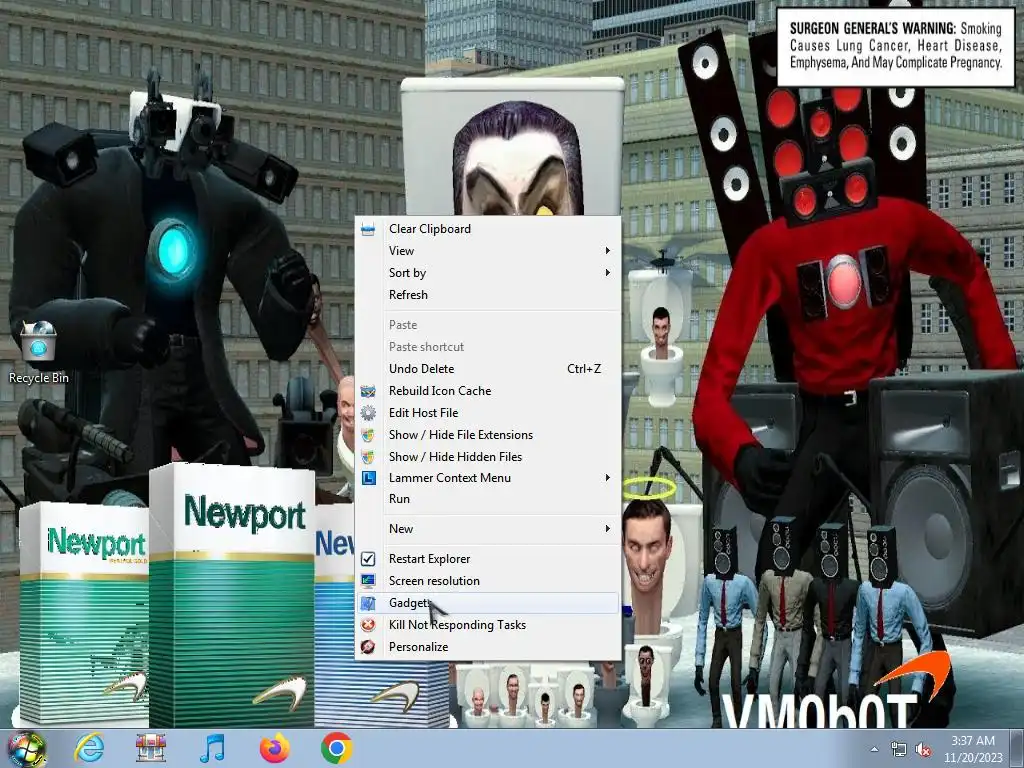The height and width of the screenshot is (768, 1024).
Task: Show hidden system tray icons
Action: click(874, 749)
